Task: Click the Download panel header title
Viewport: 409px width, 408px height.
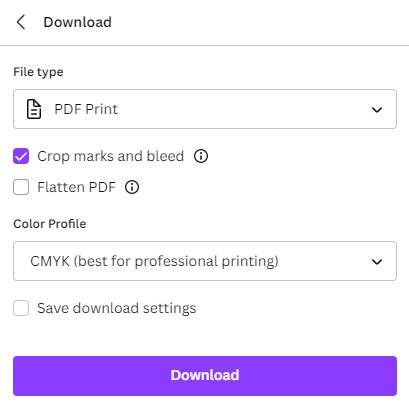Action: pyautogui.click(x=78, y=22)
